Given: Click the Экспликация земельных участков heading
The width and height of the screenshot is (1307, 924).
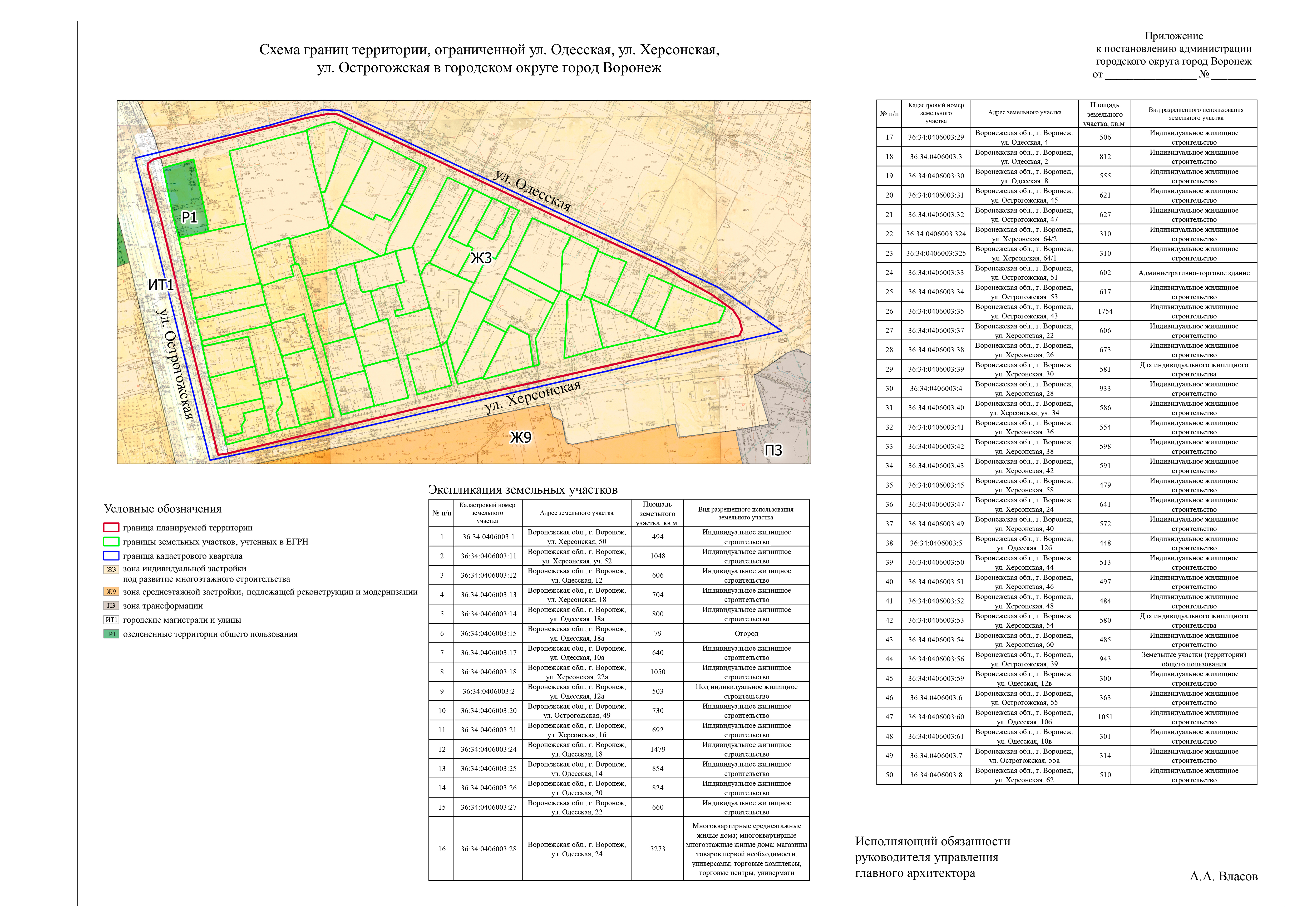Looking at the screenshot, I should pos(522,490).
